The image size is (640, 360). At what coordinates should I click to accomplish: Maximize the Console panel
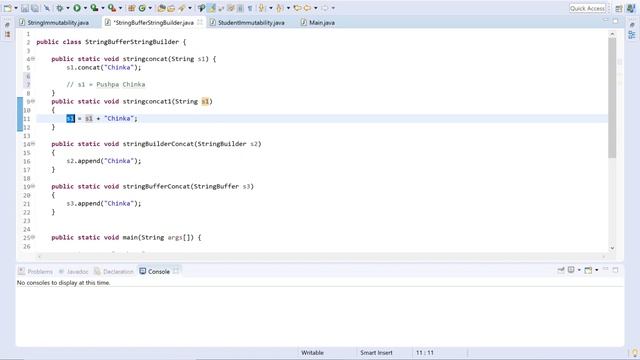(x=616, y=269)
